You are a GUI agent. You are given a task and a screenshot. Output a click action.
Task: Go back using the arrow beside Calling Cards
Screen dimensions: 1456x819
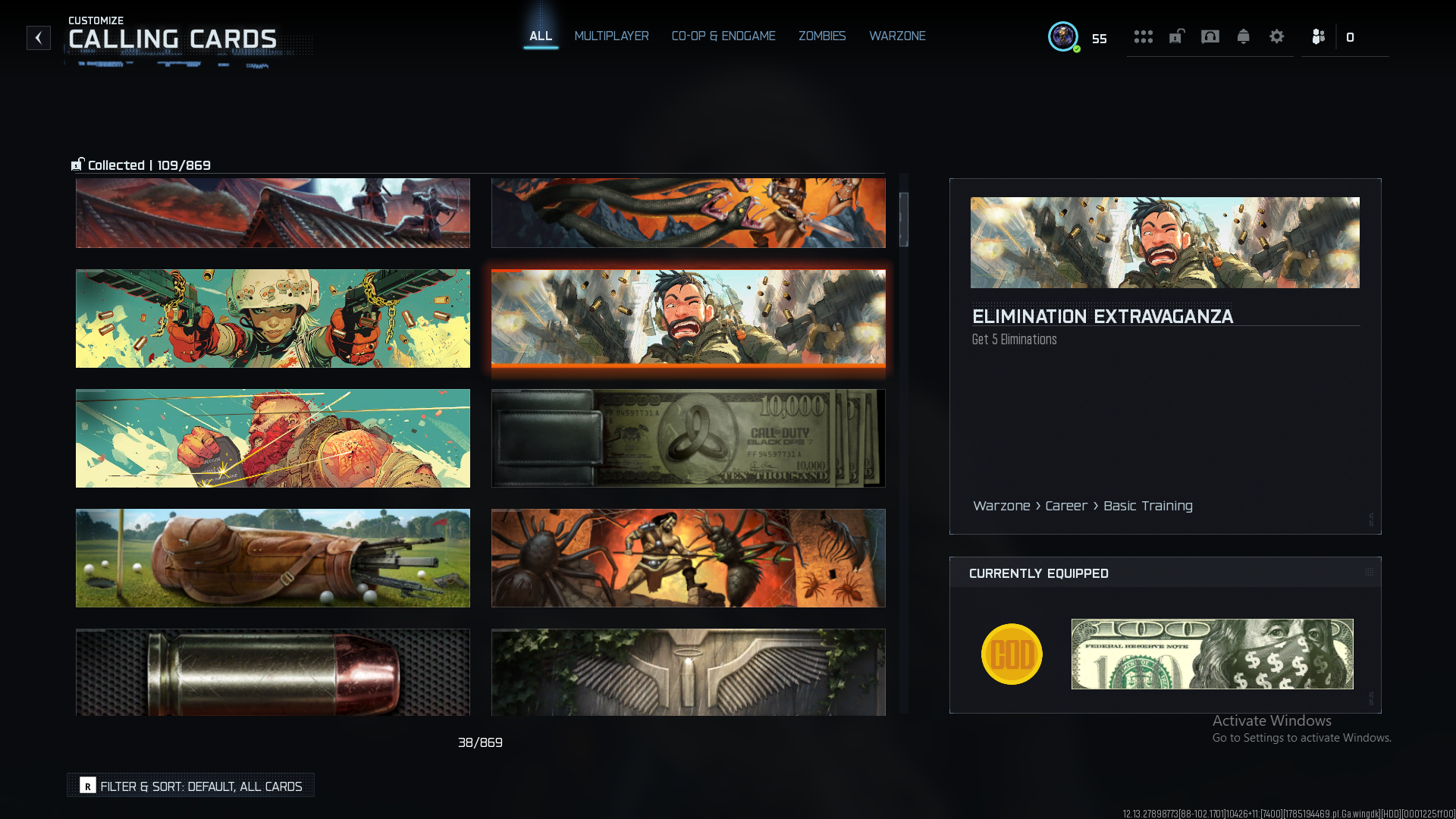tap(39, 38)
